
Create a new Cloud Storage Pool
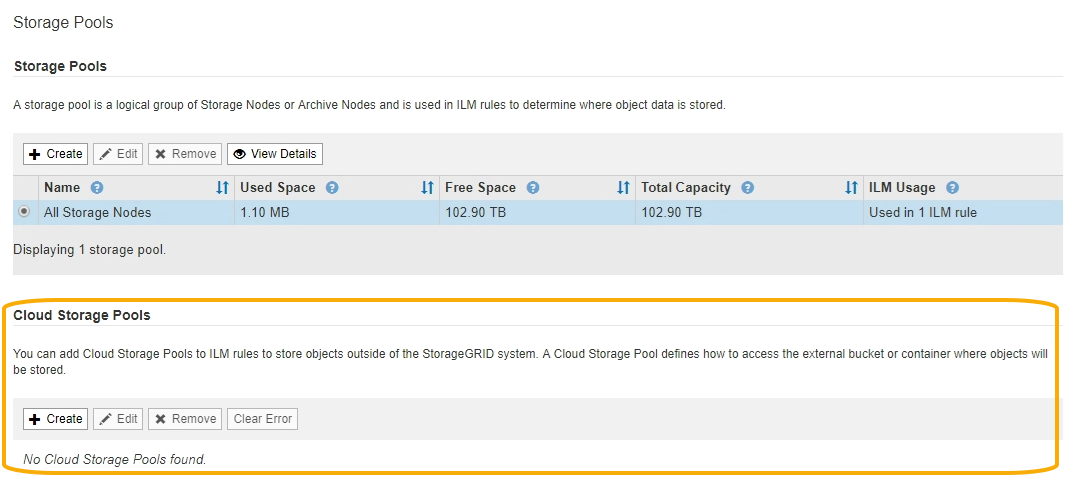tap(56, 419)
